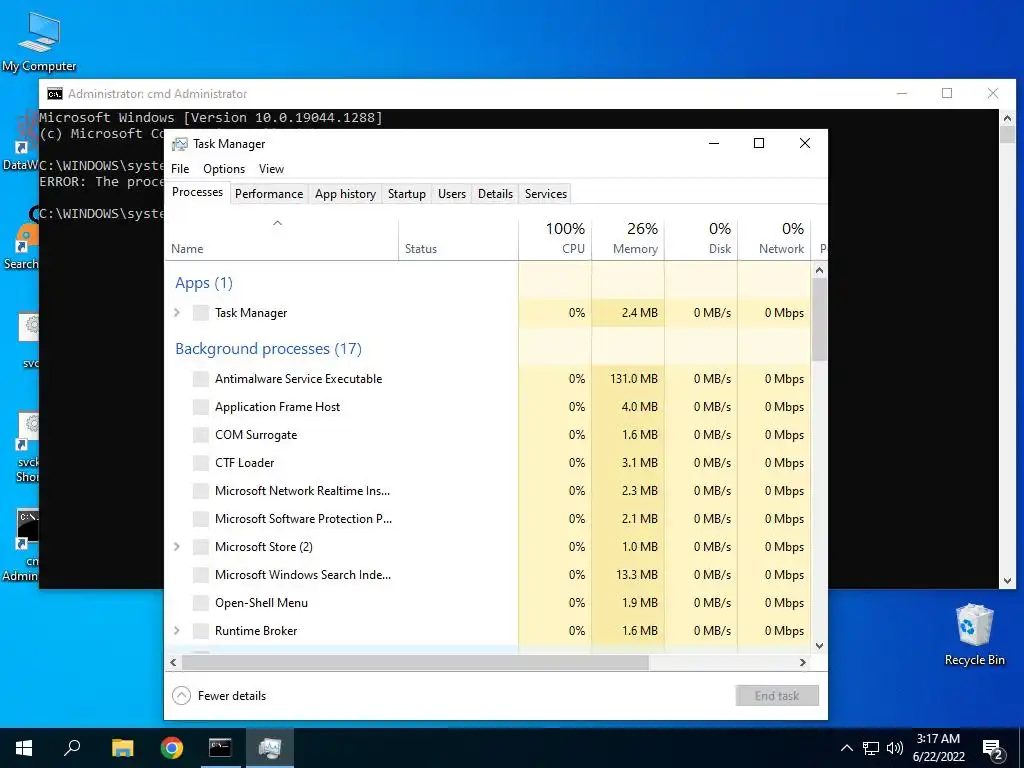This screenshot has height=768, width=1024.
Task: Click the cmd Administrator window title
Action: tap(157, 94)
